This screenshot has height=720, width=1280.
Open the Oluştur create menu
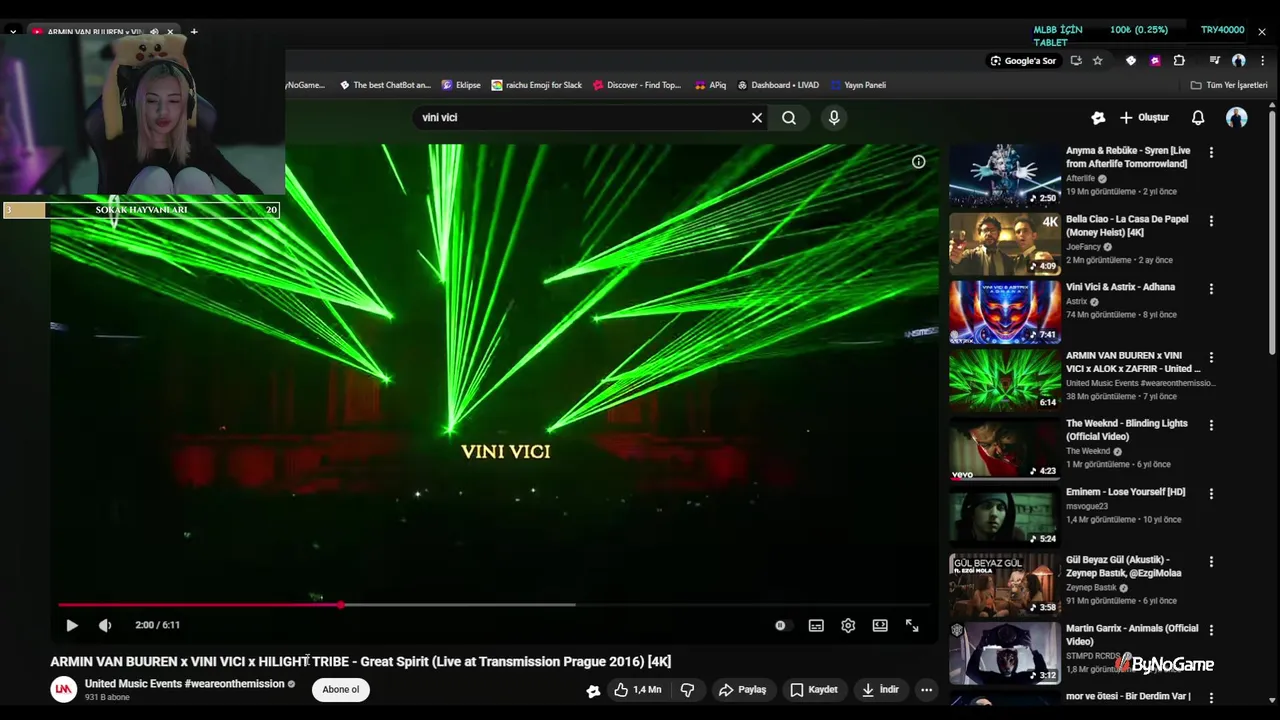tap(1144, 118)
